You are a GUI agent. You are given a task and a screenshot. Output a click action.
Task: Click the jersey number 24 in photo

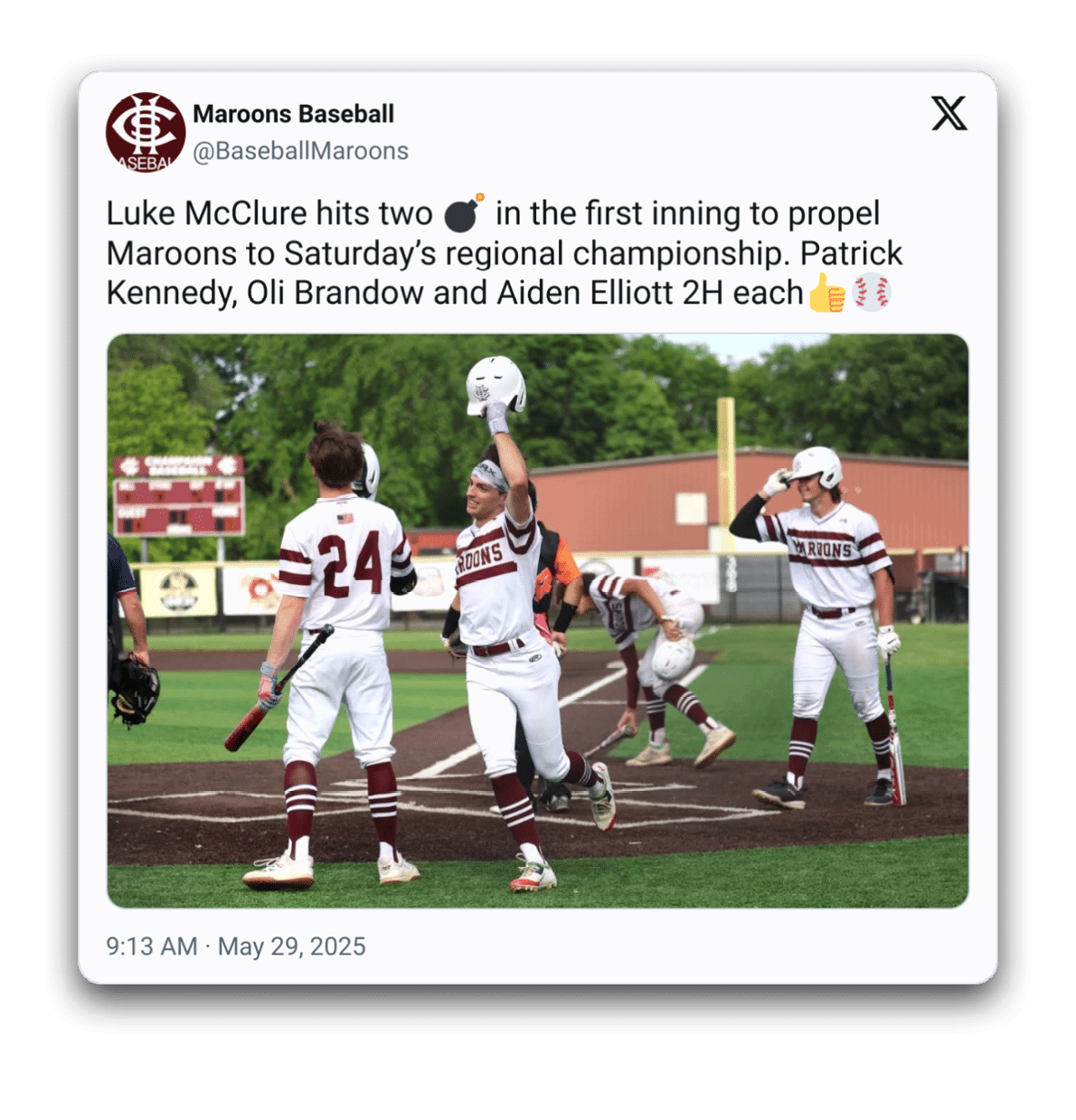[x=352, y=565]
